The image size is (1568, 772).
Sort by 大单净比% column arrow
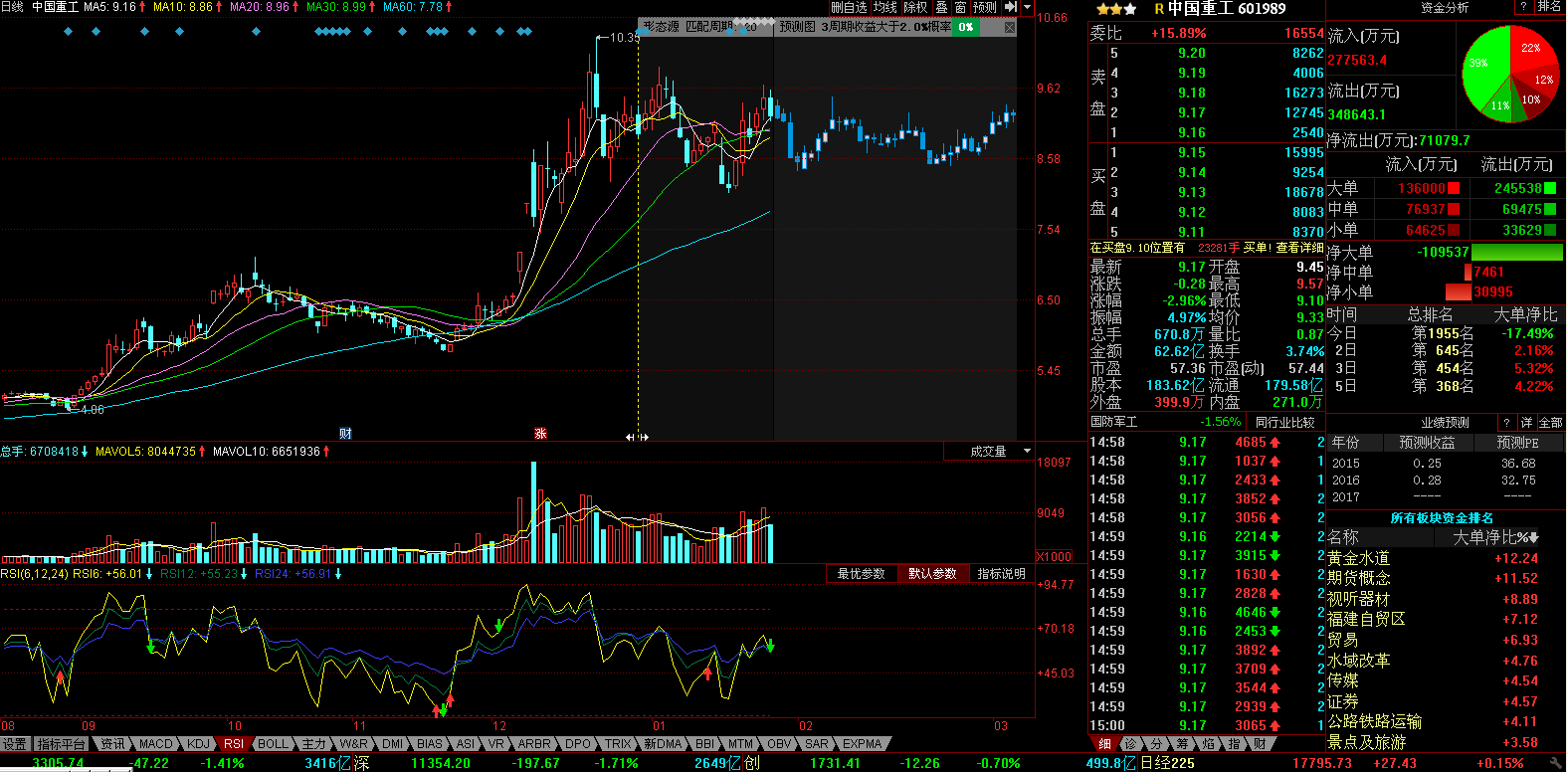coord(1536,538)
